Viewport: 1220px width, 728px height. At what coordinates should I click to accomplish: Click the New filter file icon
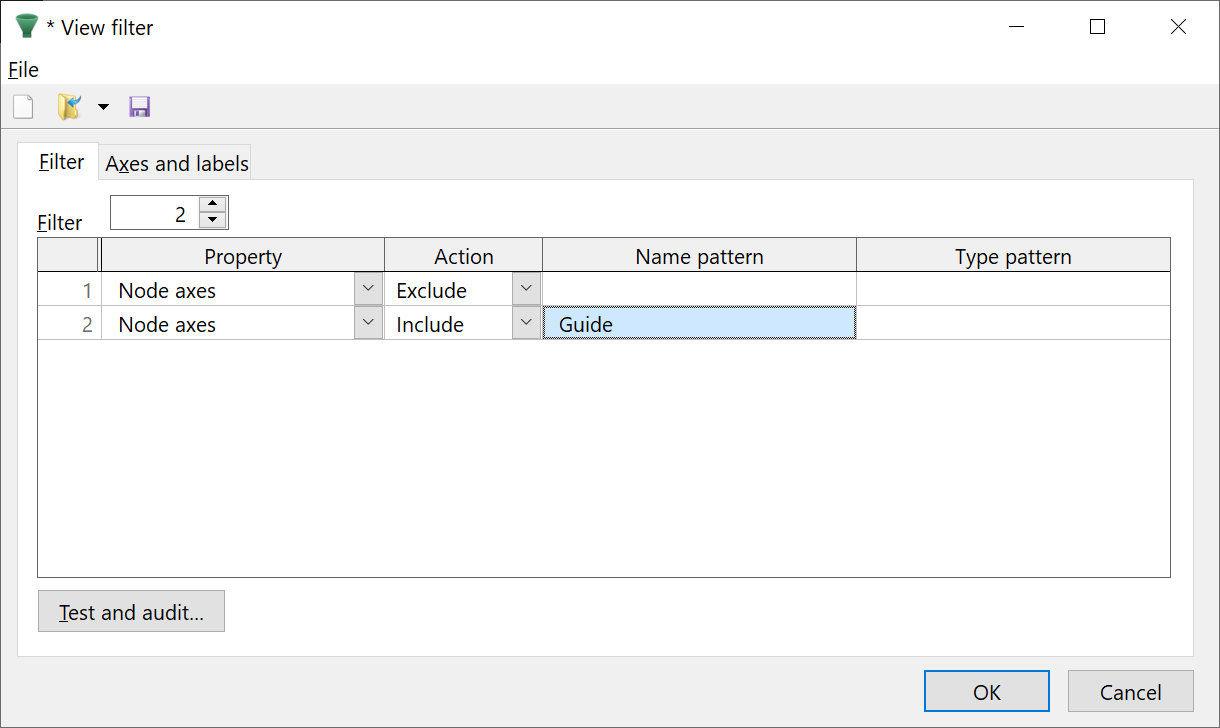(x=23, y=107)
